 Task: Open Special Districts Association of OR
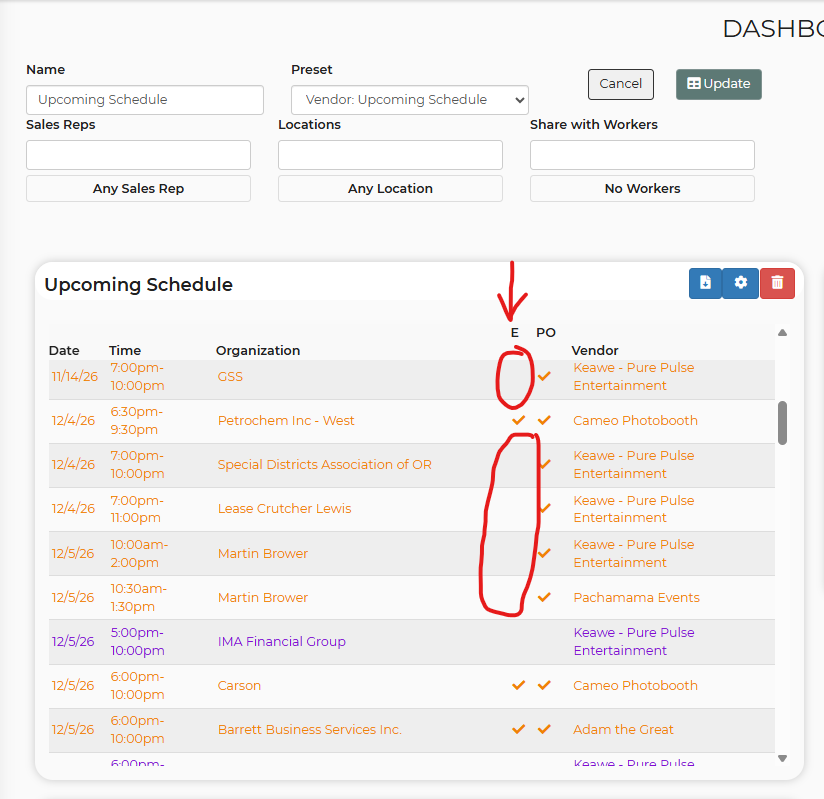[x=325, y=465]
